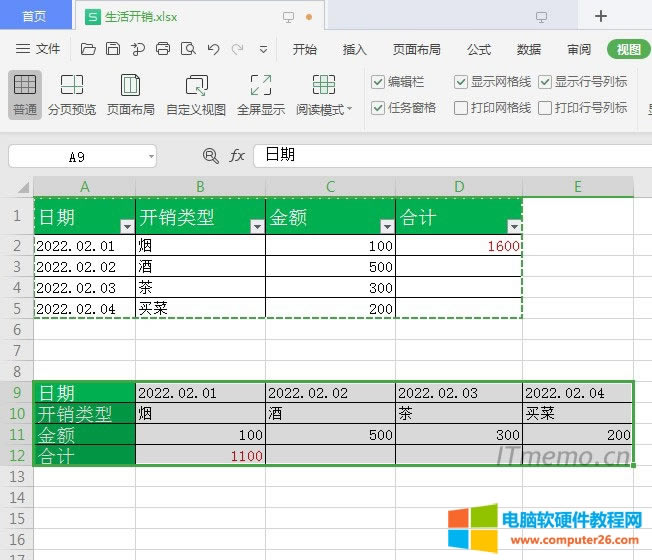Viewport: 652px width, 560px height.
Task: Click the fx insert function icon
Action: pyautogui.click(x=237, y=156)
